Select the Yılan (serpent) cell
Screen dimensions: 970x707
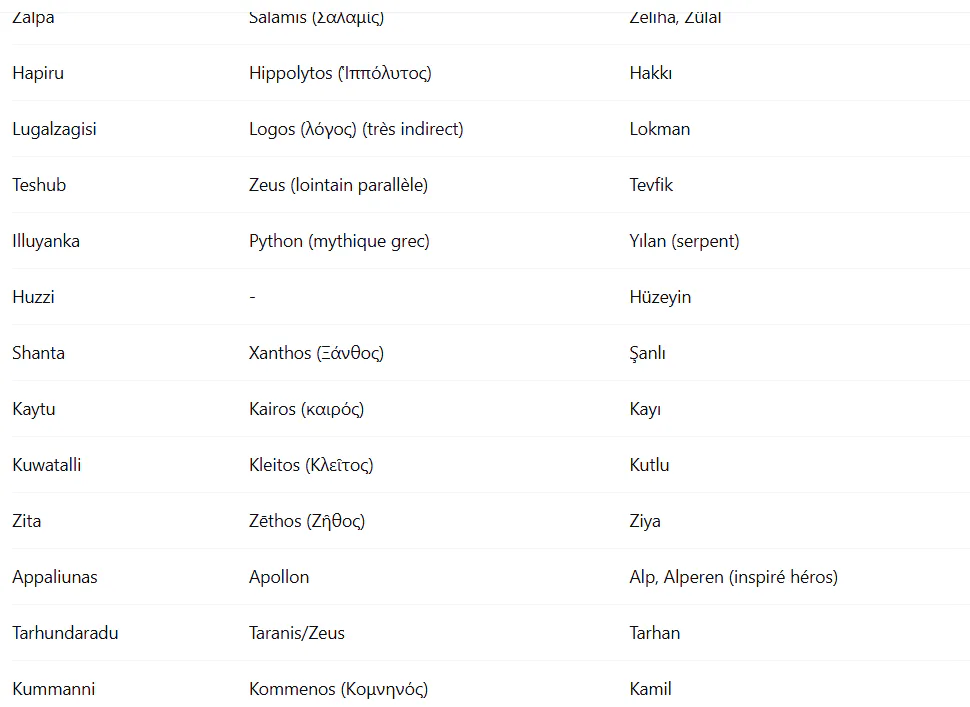click(684, 241)
